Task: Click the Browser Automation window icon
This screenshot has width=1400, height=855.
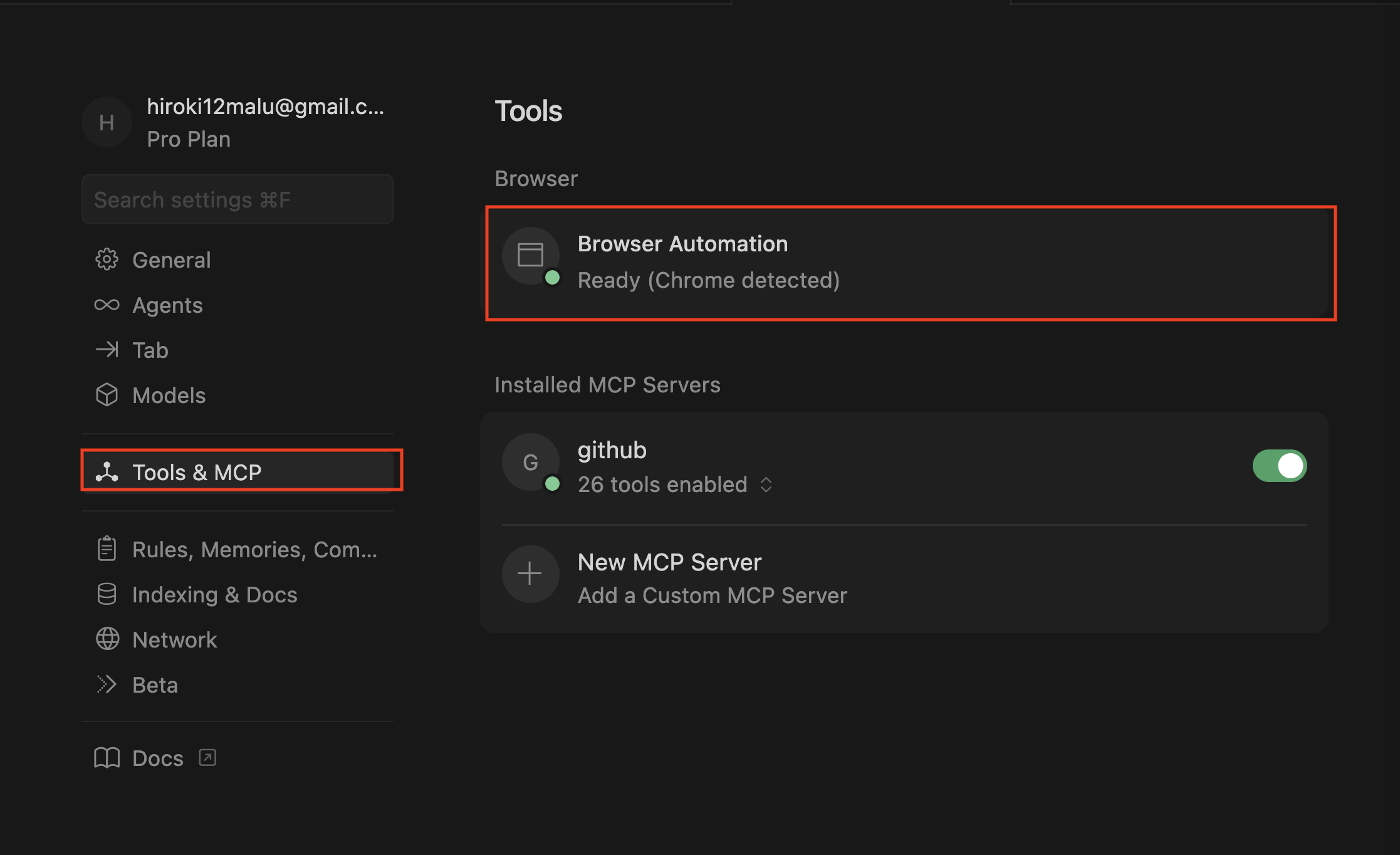Action: coord(530,255)
